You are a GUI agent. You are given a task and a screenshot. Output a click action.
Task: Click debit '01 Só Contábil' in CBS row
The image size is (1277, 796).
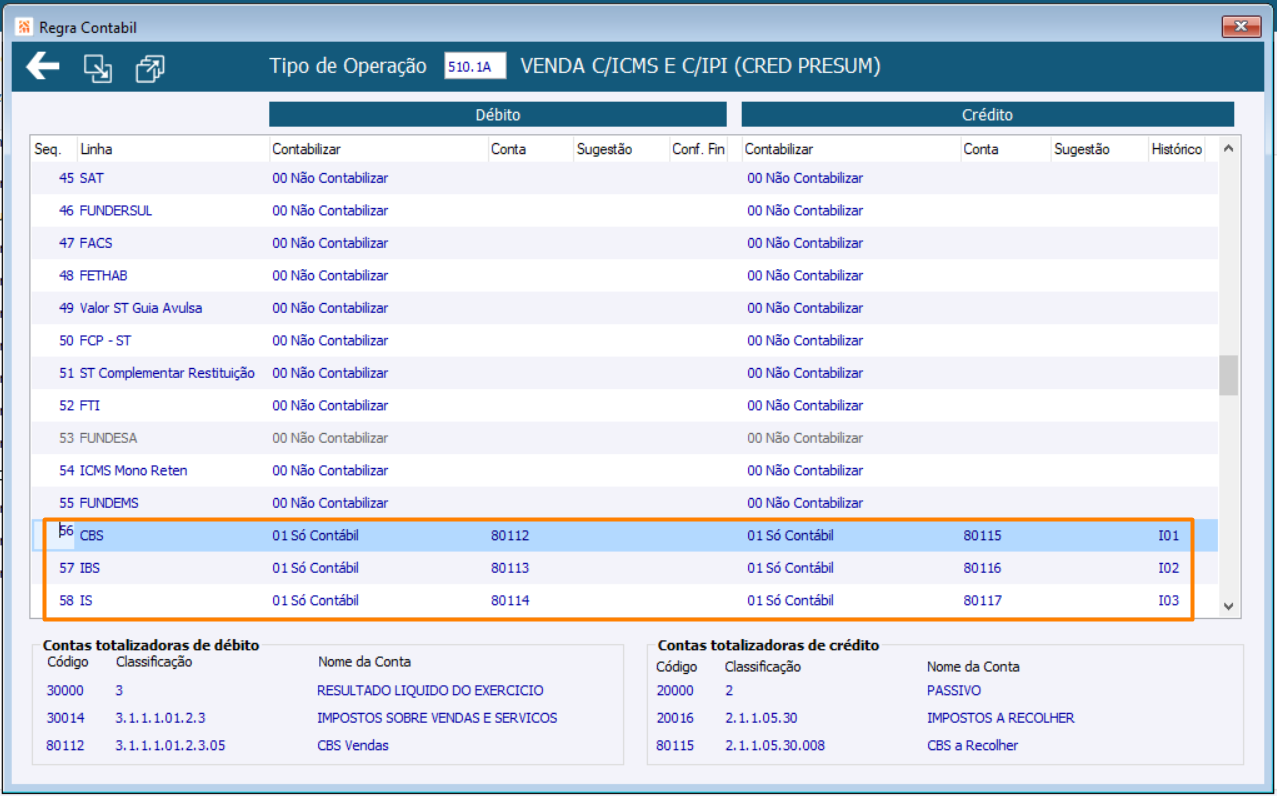315,536
